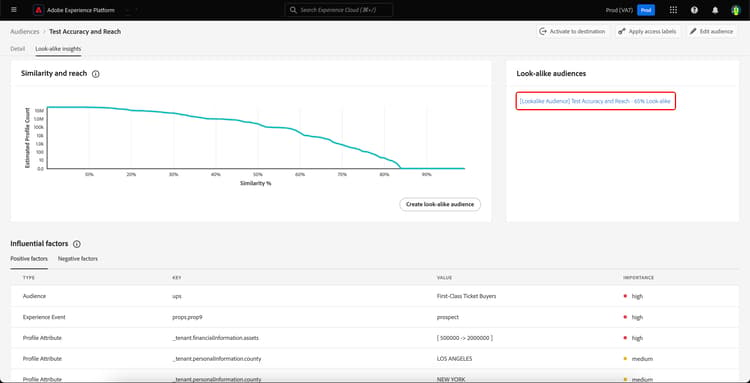This screenshot has height=383, width=750.
Task: Open the app switcher grid icon
Action: coord(673,10)
